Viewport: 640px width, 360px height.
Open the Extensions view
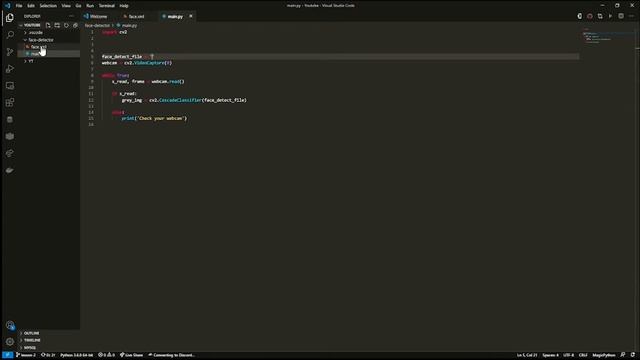[x=10, y=102]
